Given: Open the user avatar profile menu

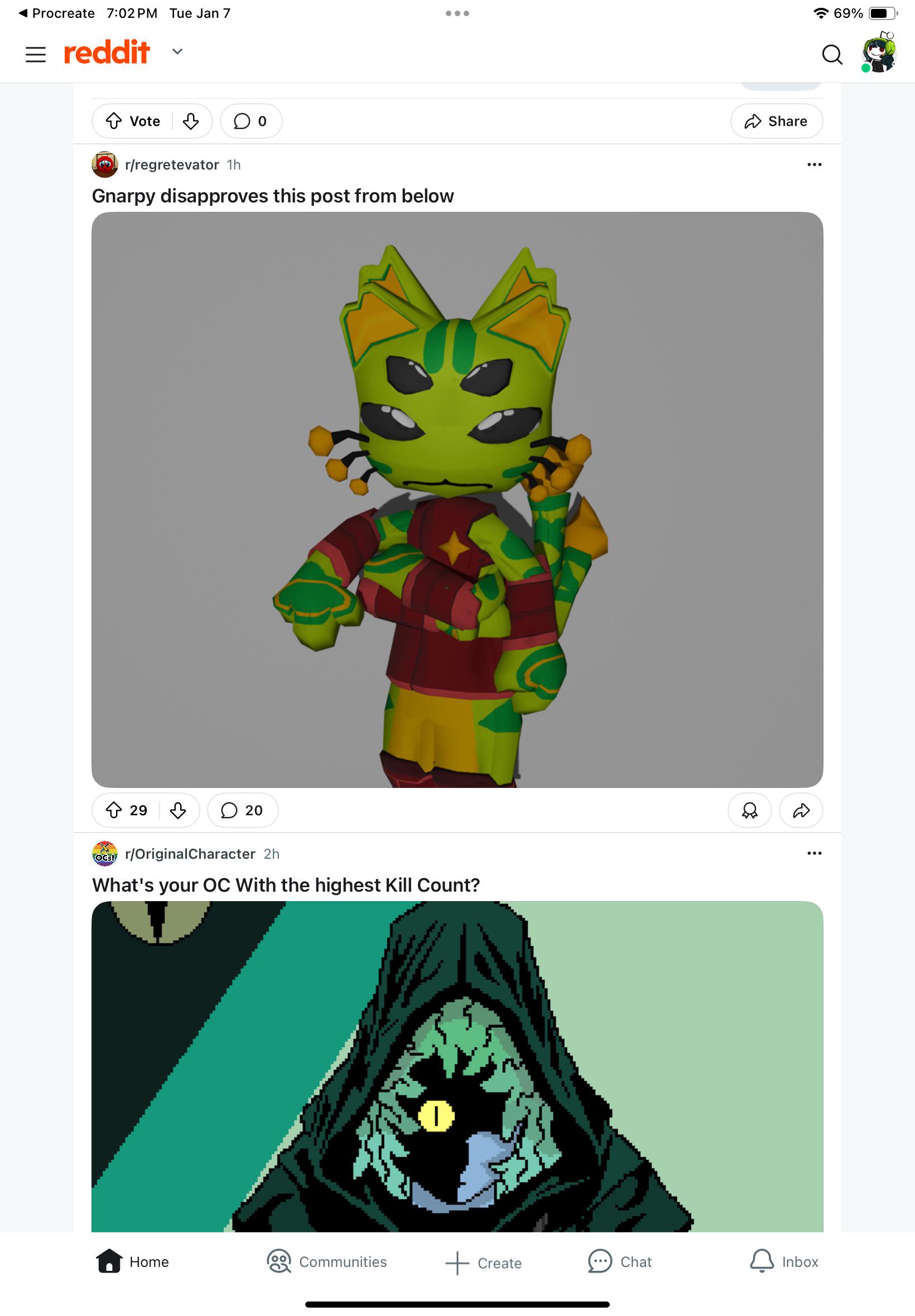Looking at the screenshot, I should click(879, 53).
